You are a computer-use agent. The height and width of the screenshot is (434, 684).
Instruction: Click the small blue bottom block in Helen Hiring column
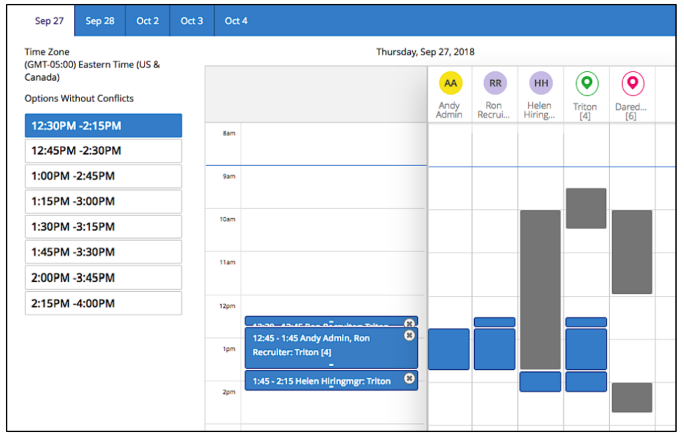coord(540,382)
